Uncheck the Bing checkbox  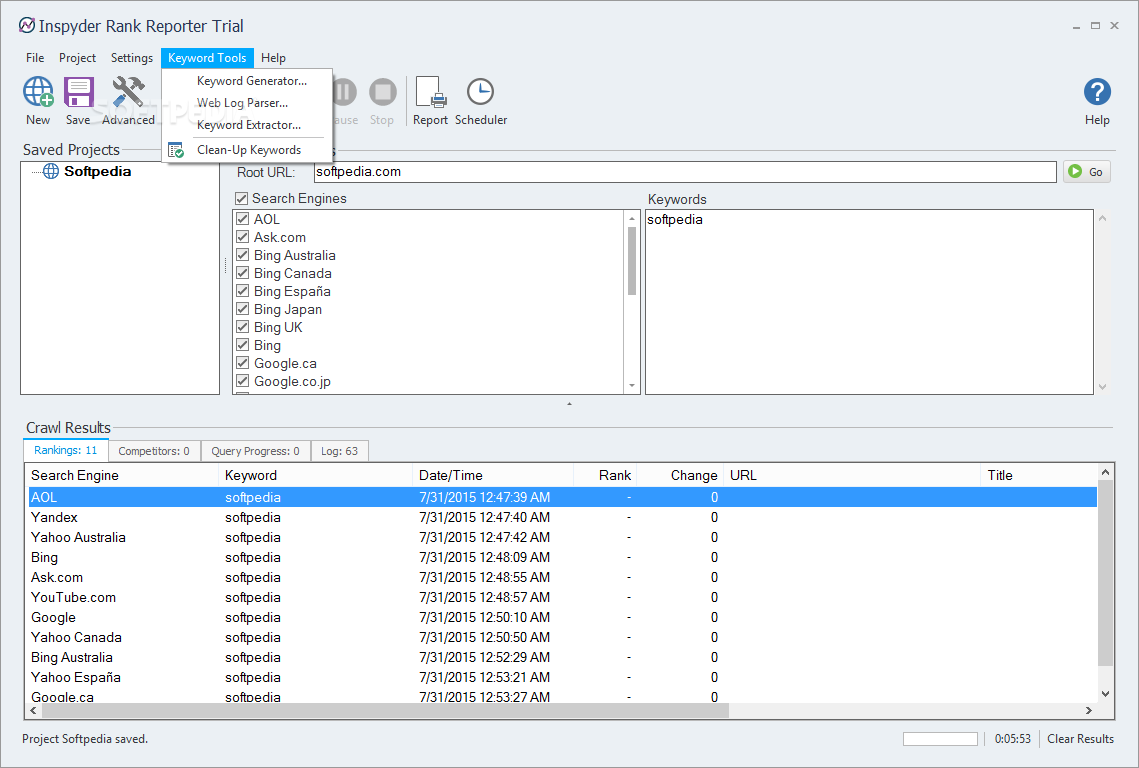pos(243,345)
